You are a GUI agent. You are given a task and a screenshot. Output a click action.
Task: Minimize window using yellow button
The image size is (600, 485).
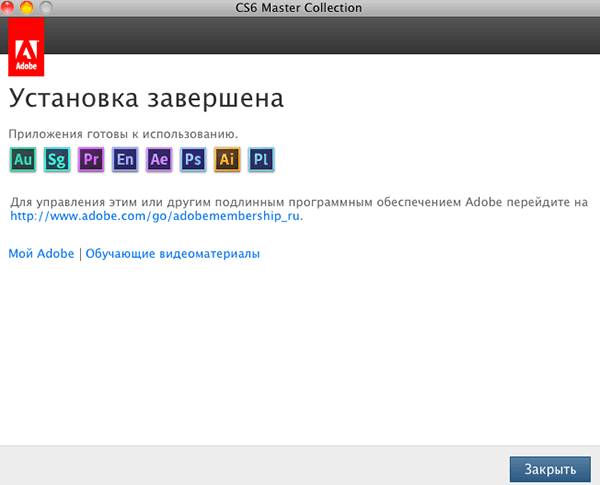pyautogui.click(x=26, y=7)
